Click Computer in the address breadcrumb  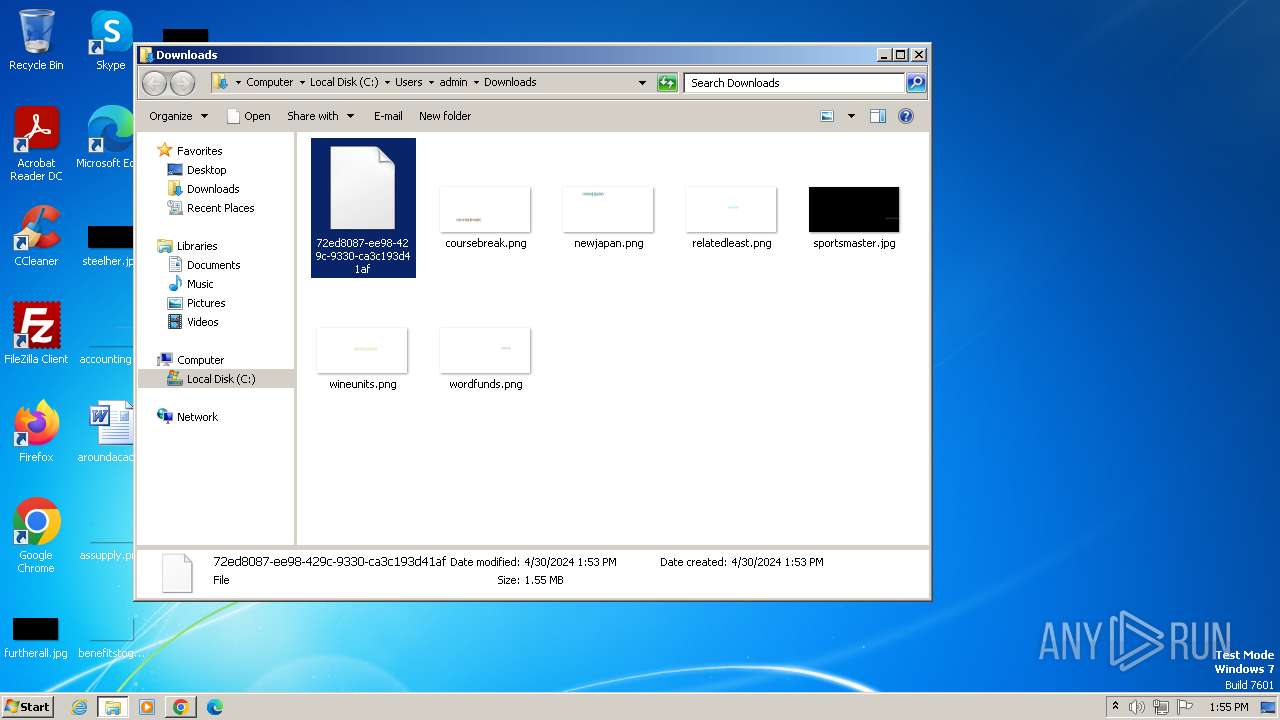pyautogui.click(x=269, y=82)
